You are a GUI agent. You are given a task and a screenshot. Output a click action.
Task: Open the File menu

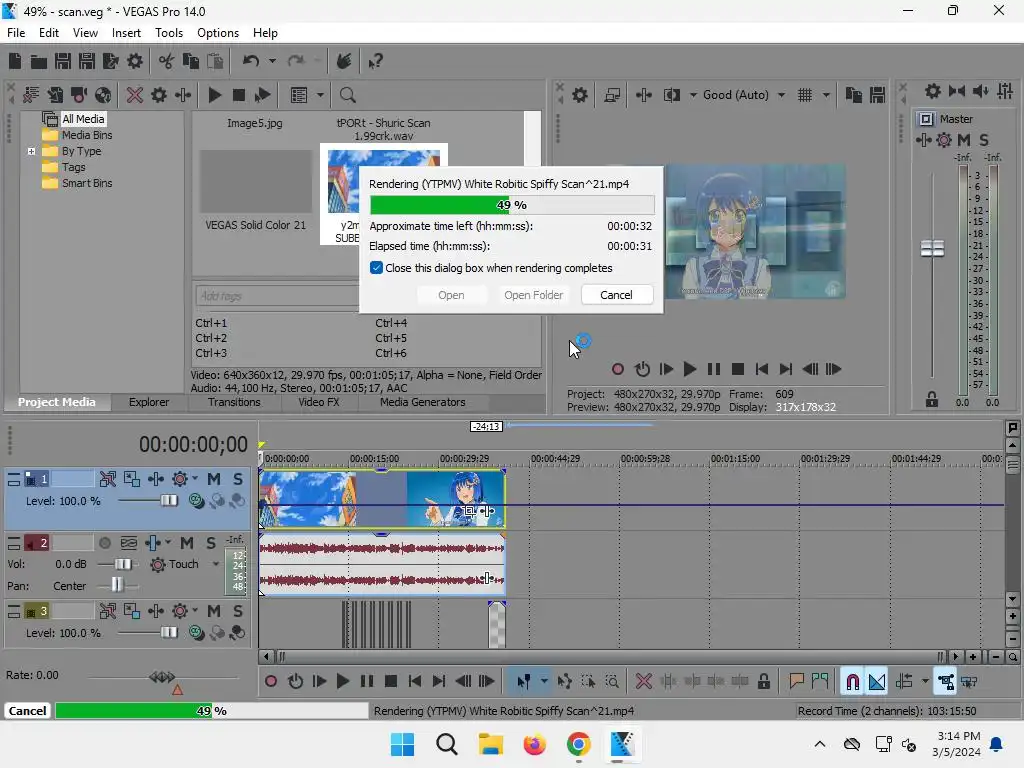click(16, 33)
